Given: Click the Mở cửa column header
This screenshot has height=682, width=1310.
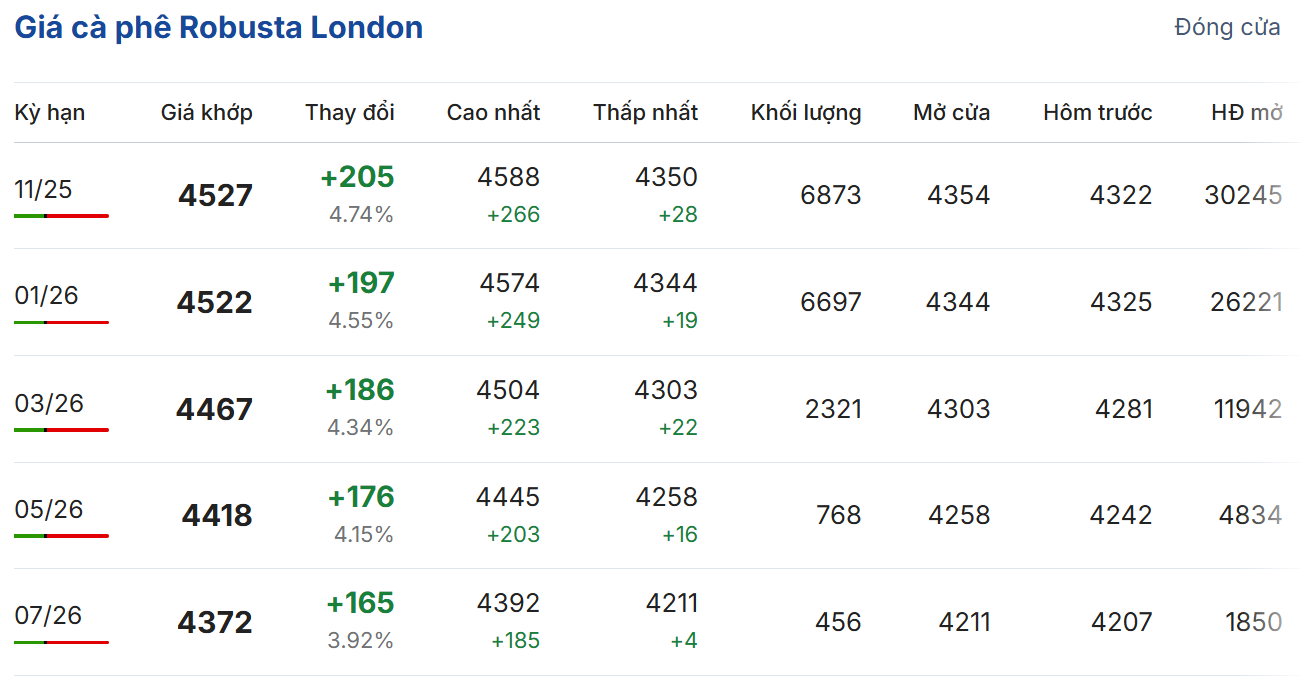Looking at the screenshot, I should (x=951, y=113).
